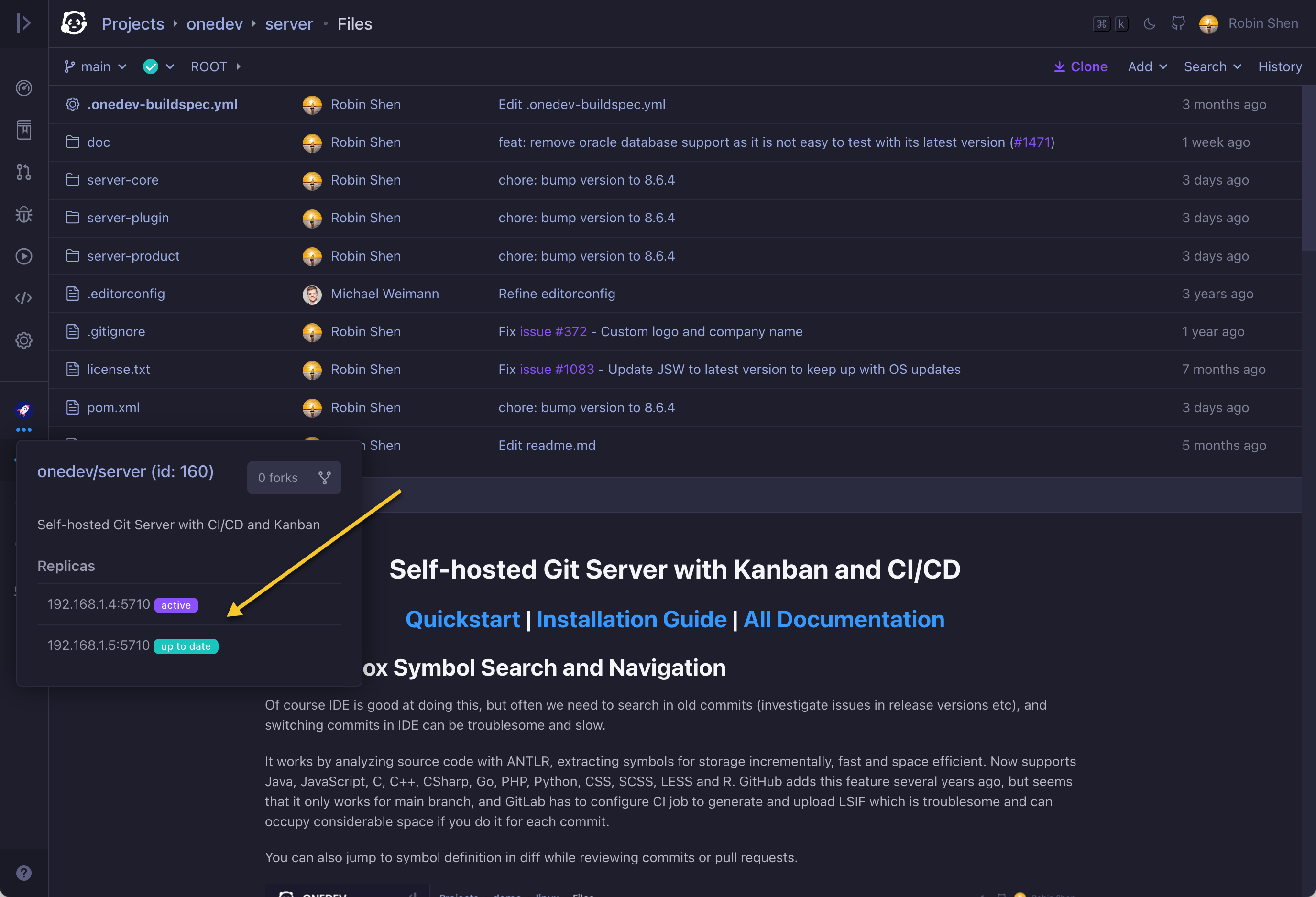Viewport: 1316px width, 897px height.
Task: Open the help question mark icon
Action: (24, 873)
